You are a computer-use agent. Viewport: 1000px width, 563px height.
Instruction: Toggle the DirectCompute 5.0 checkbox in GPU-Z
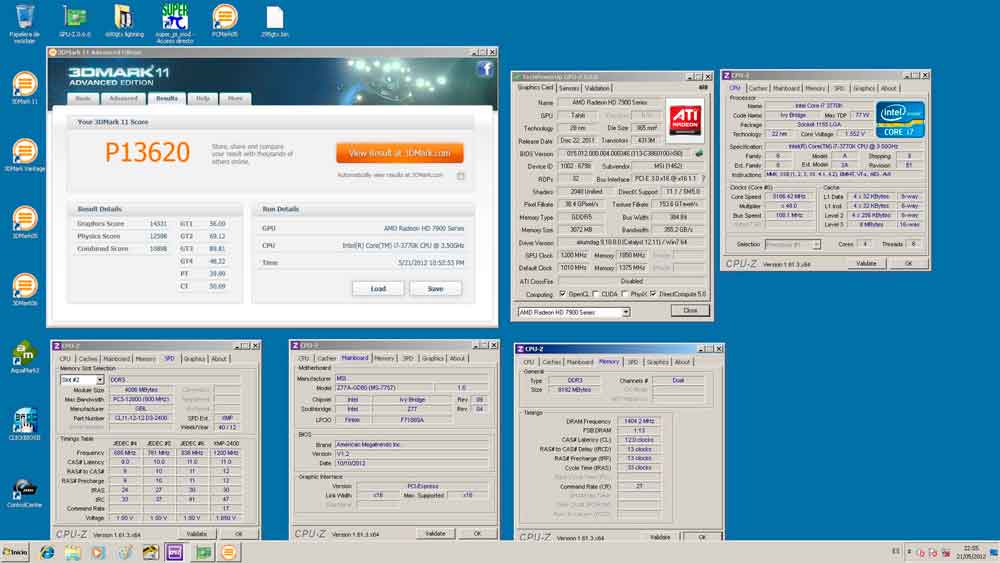(x=653, y=294)
